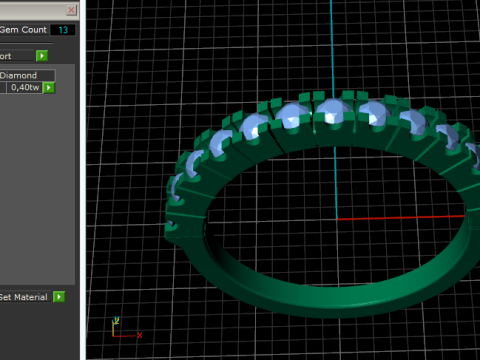
Task: Click the green arrow beside 0,40tw
Action: tap(49, 88)
